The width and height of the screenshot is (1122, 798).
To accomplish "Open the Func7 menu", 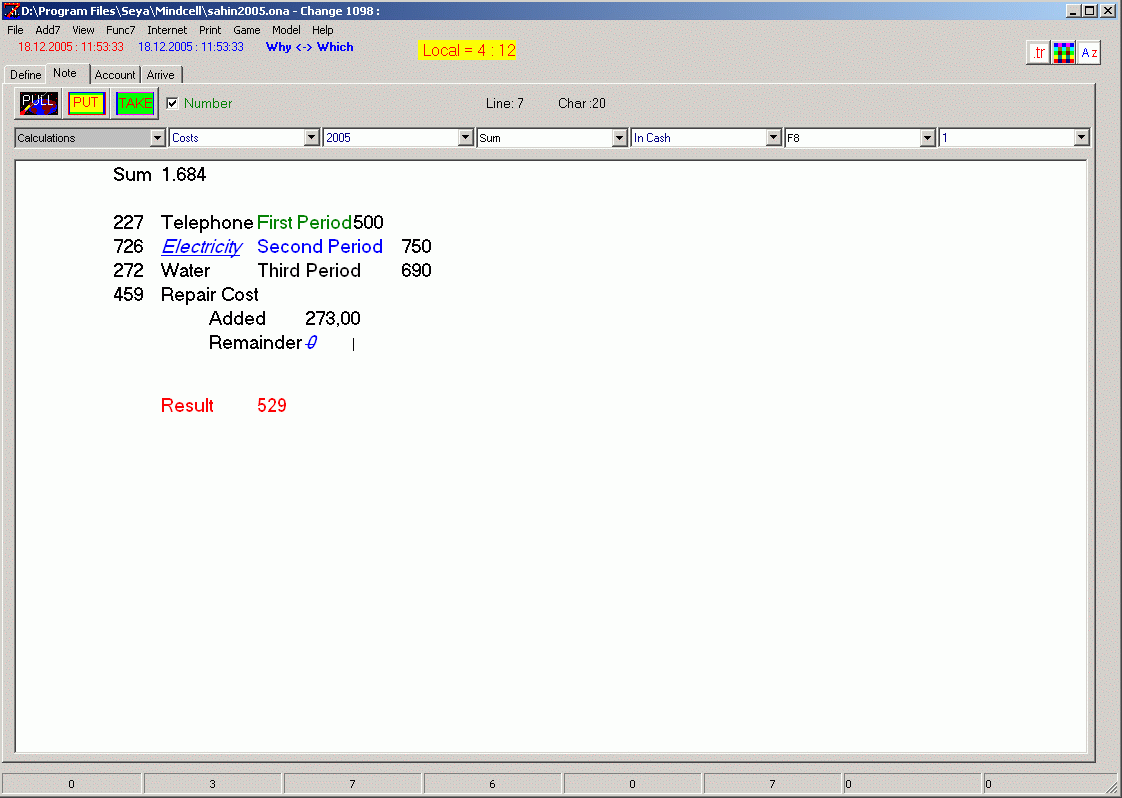I will tap(120, 30).
